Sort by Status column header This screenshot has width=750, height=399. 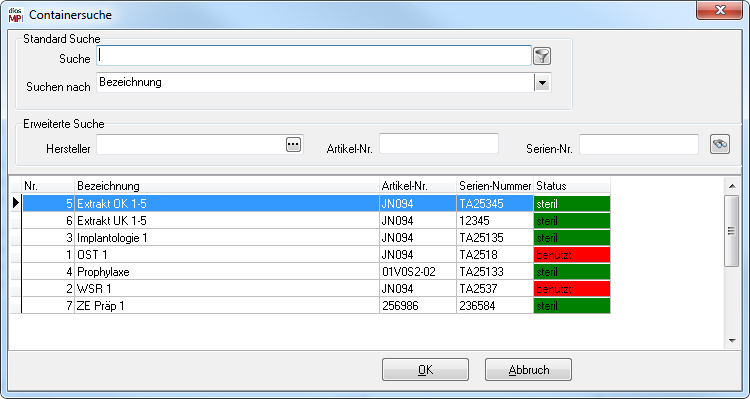(572, 186)
